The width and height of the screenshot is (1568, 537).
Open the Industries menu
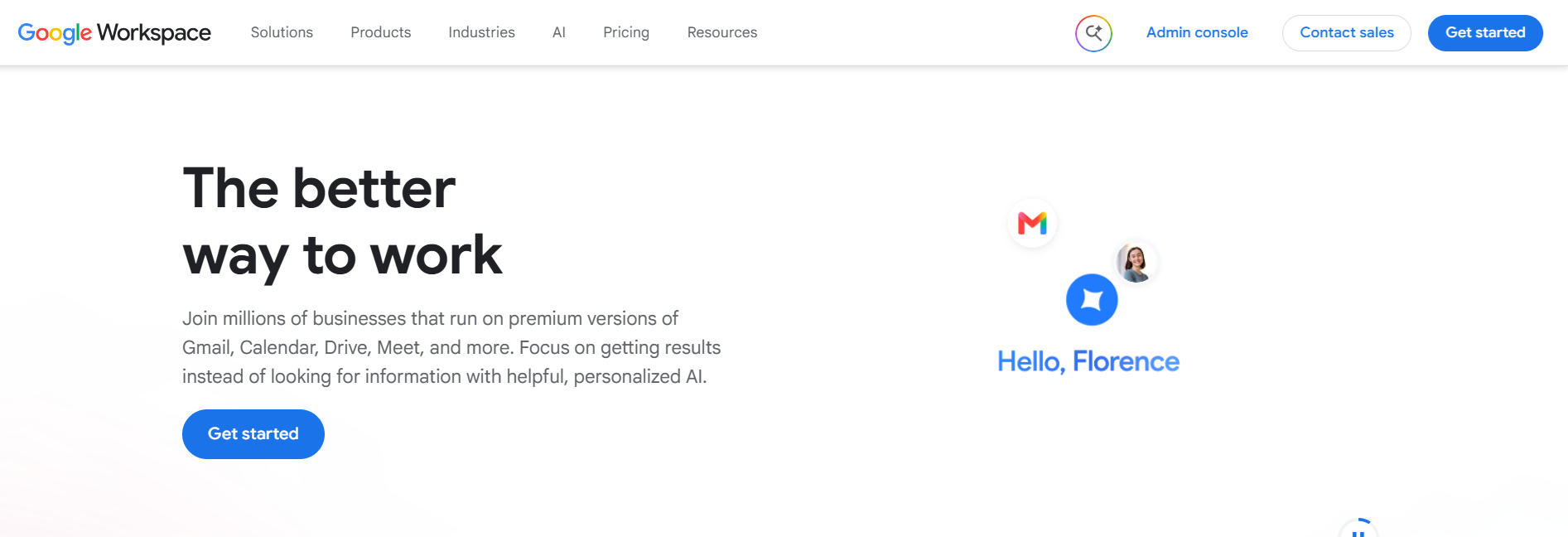(x=481, y=32)
